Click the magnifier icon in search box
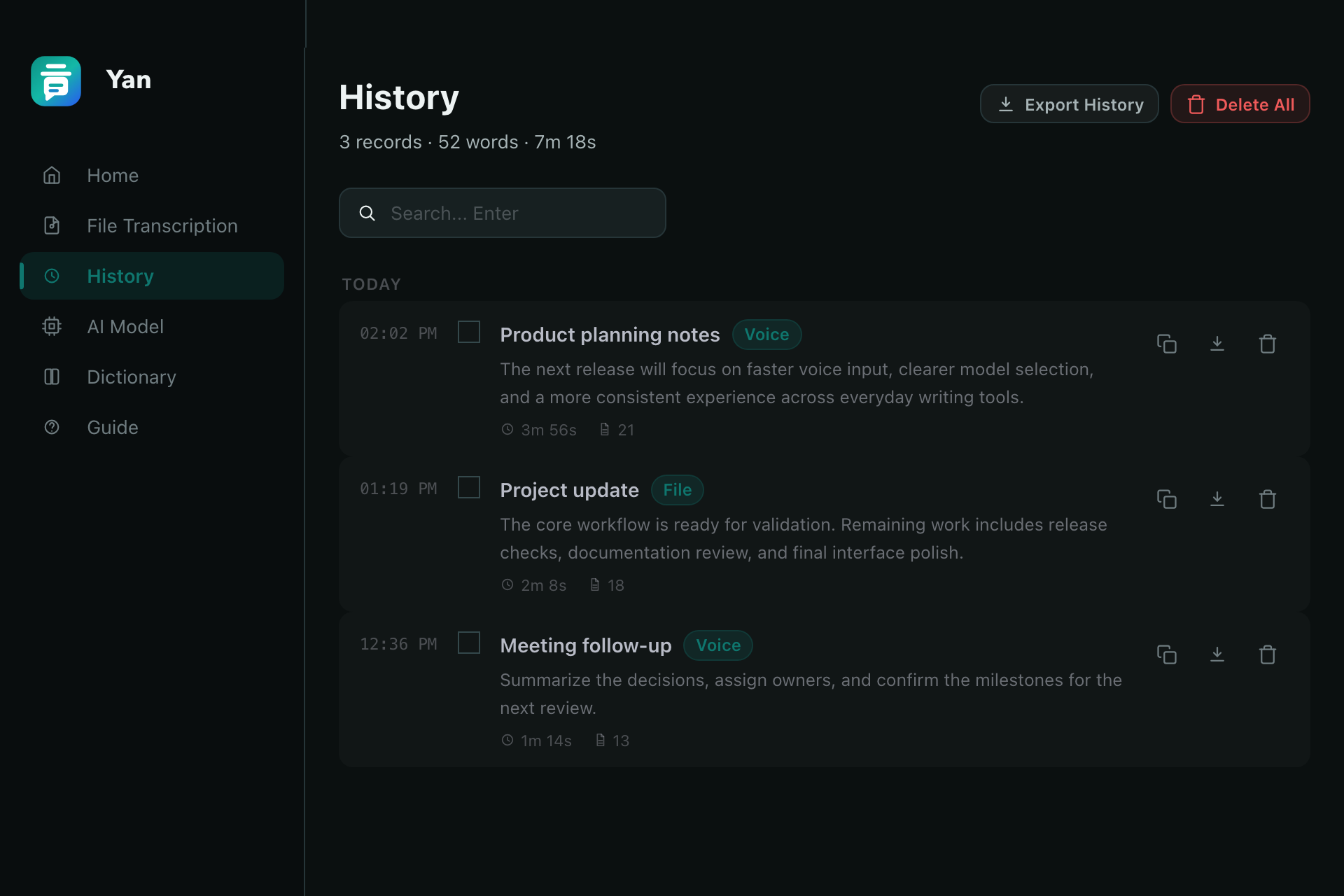The width and height of the screenshot is (1344, 896). point(367,213)
